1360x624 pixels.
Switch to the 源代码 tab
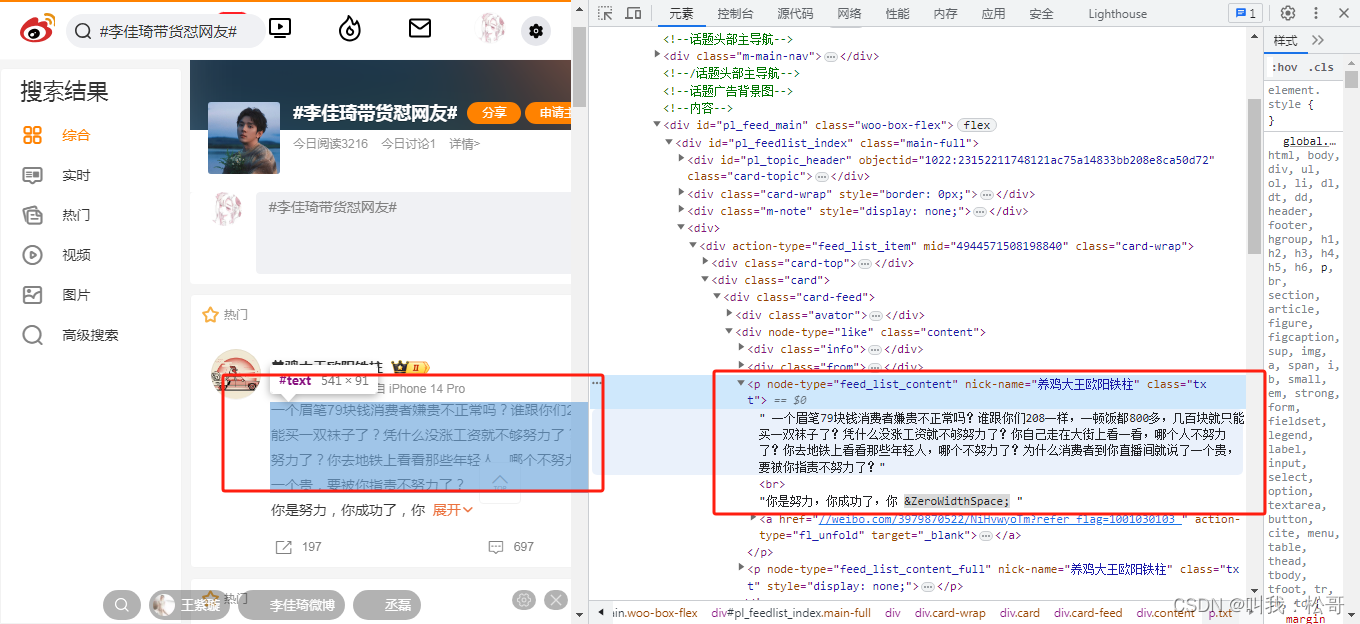(795, 13)
